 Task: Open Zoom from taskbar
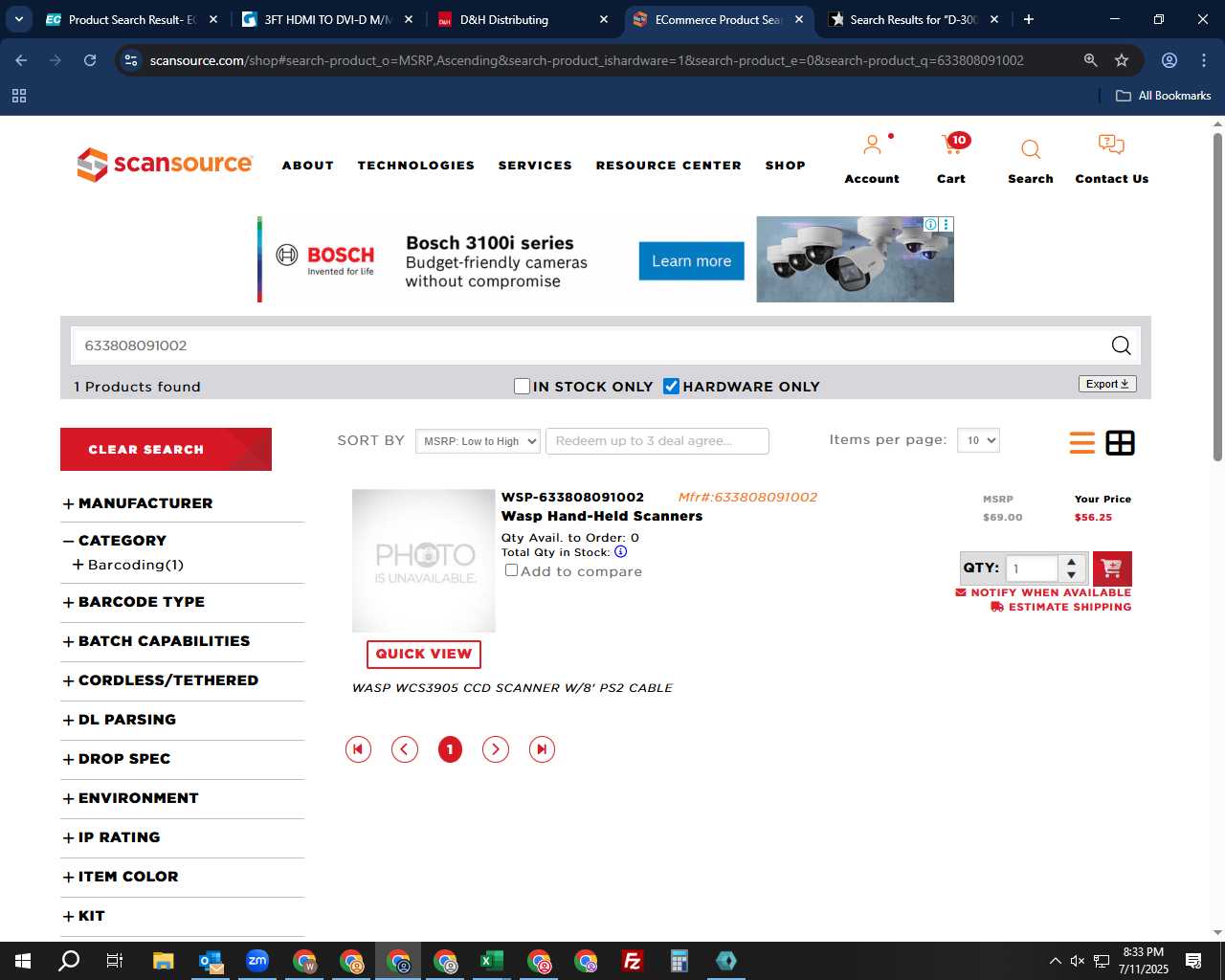click(x=257, y=961)
